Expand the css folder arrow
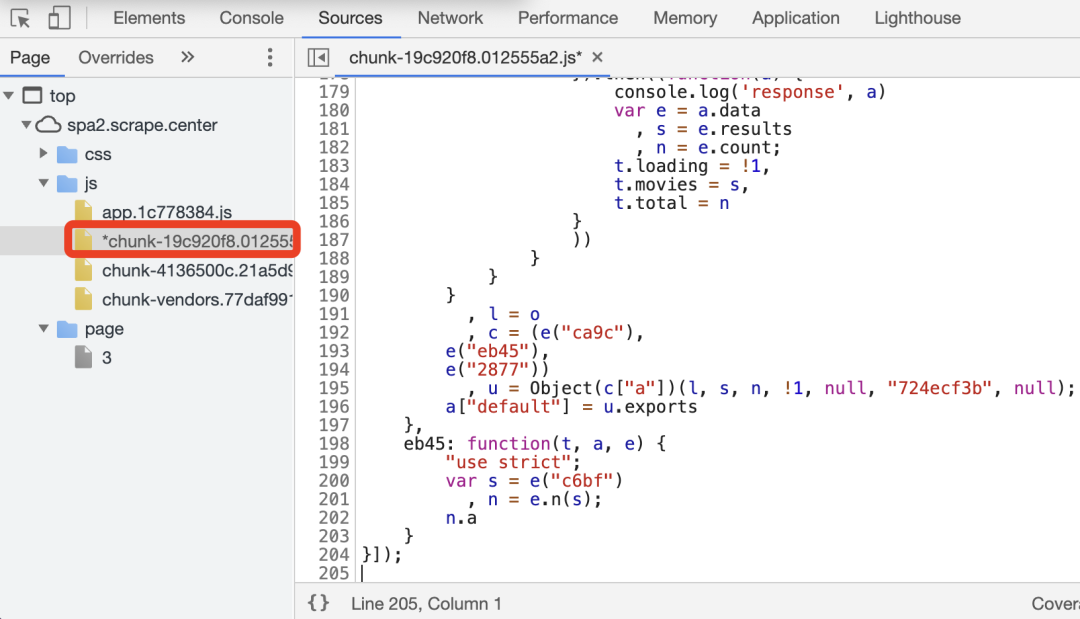The height and width of the screenshot is (619, 1080). (x=43, y=154)
